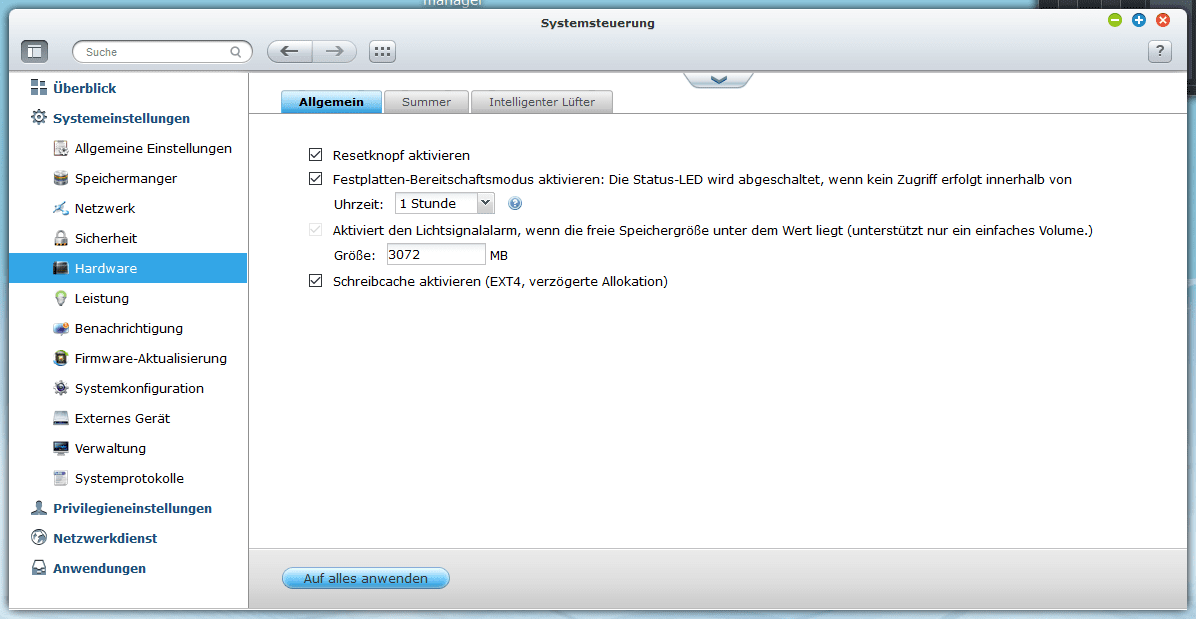This screenshot has width=1196, height=619.
Task: Minimize window with green button
Action: click(x=1115, y=21)
